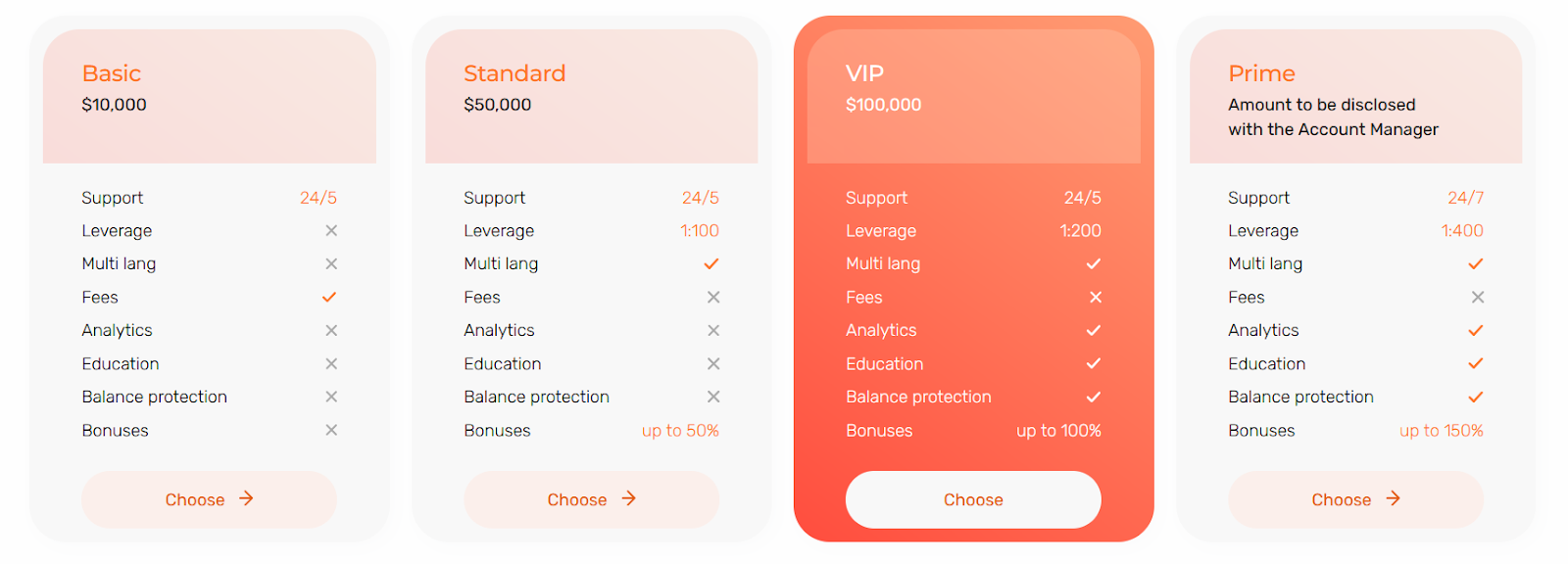Click the 24/7 support value in Prime
The image size is (1568, 564).
1466,198
